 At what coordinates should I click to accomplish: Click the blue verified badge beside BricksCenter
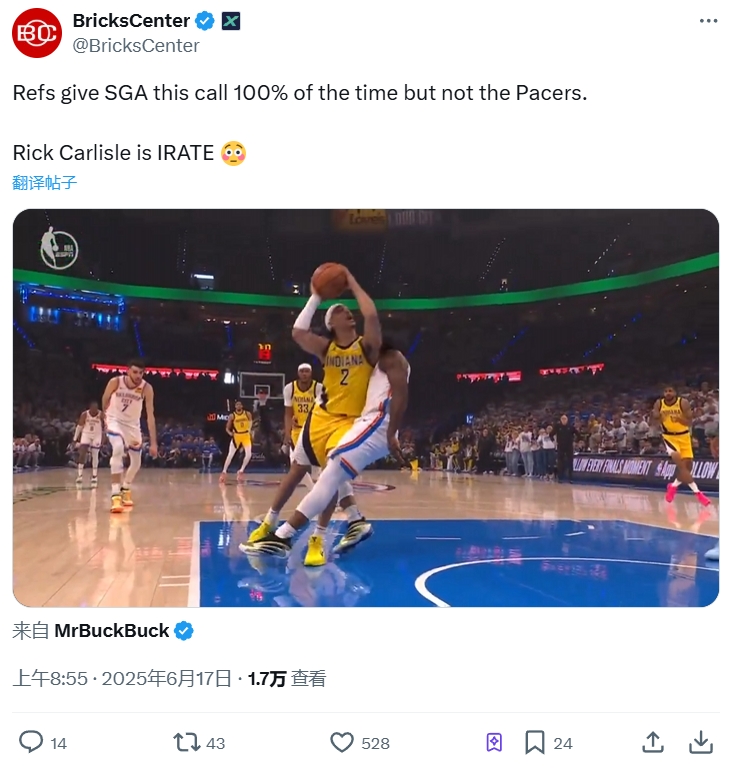coord(204,21)
